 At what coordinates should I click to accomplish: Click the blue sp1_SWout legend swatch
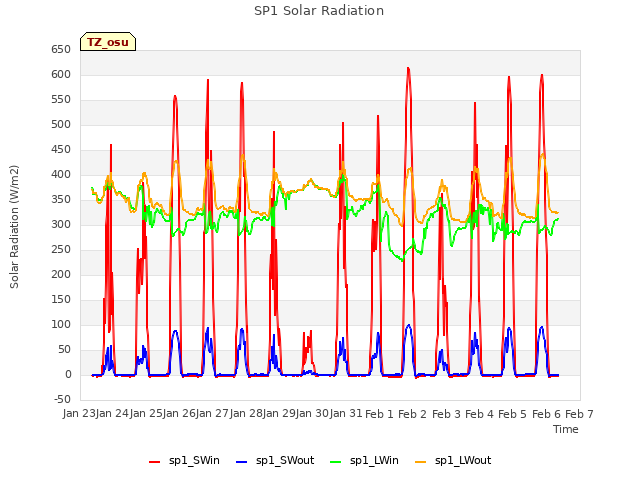pos(242,462)
